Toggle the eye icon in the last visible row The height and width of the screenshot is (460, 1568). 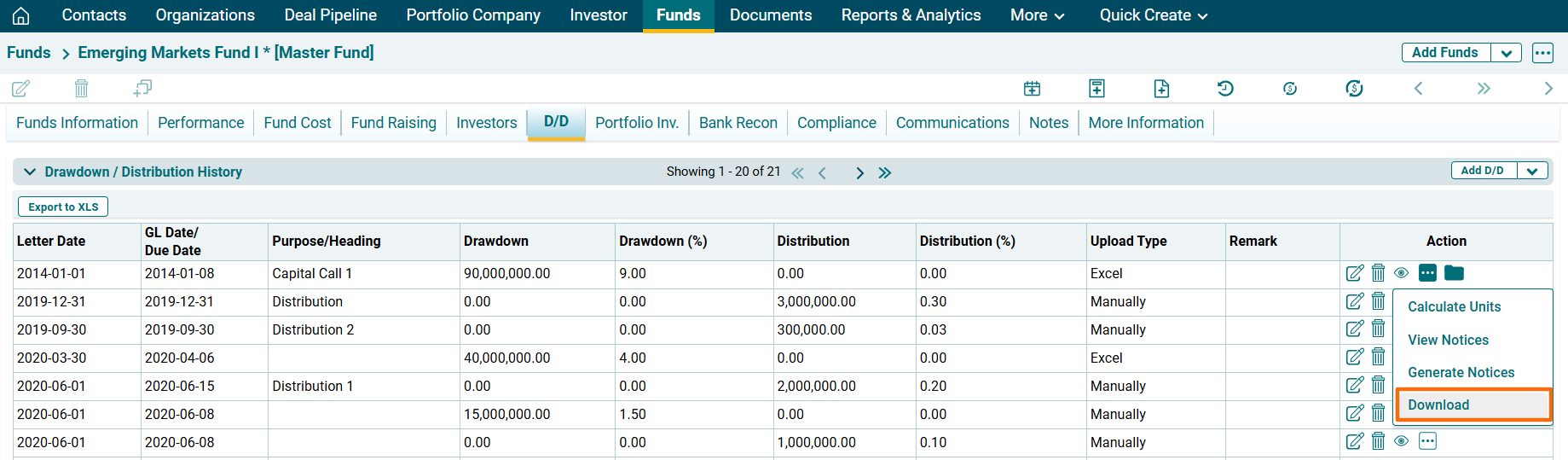coord(1401,441)
